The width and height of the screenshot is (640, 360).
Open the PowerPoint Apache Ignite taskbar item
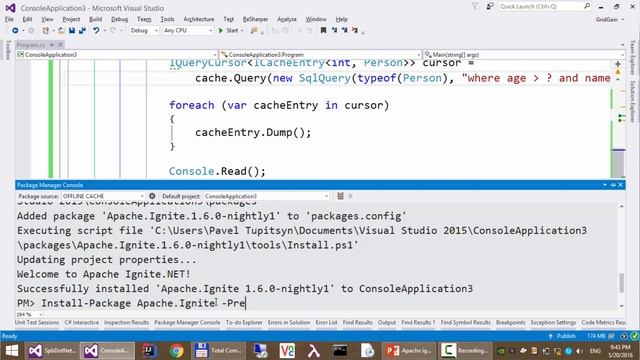tap(409, 351)
